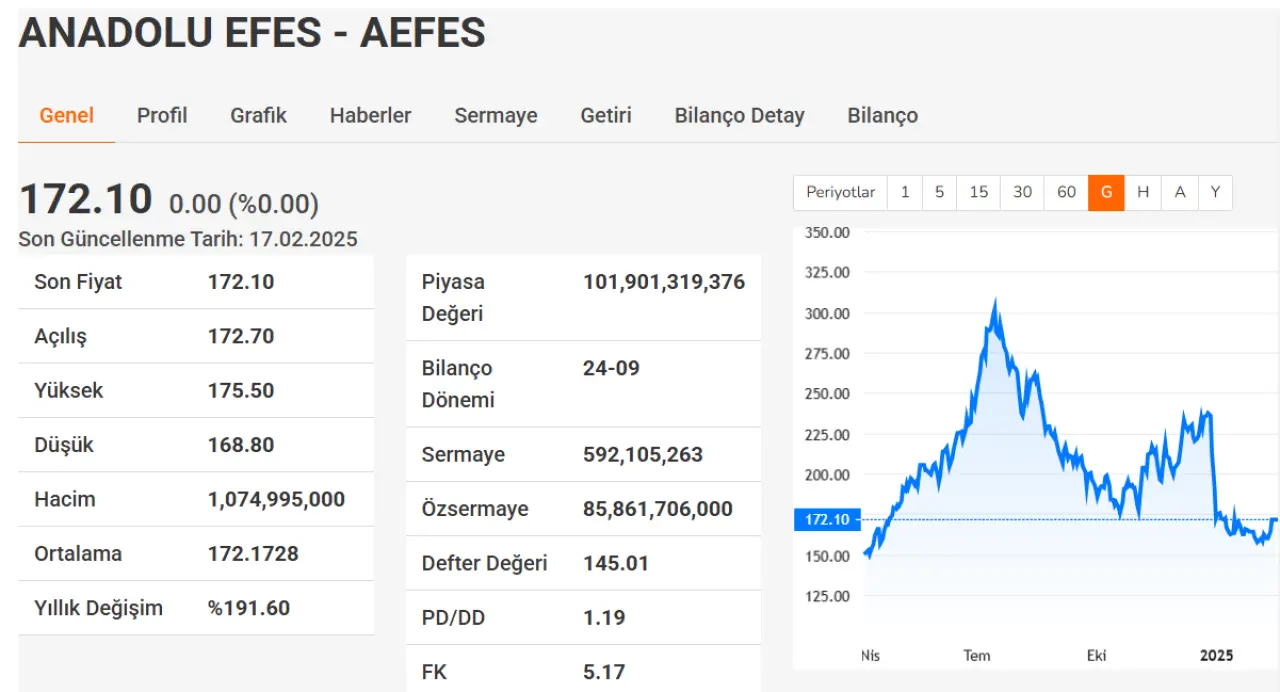This screenshot has width=1280, height=692.
Task: Click the large 172.10 current price
Action: (x=86, y=199)
